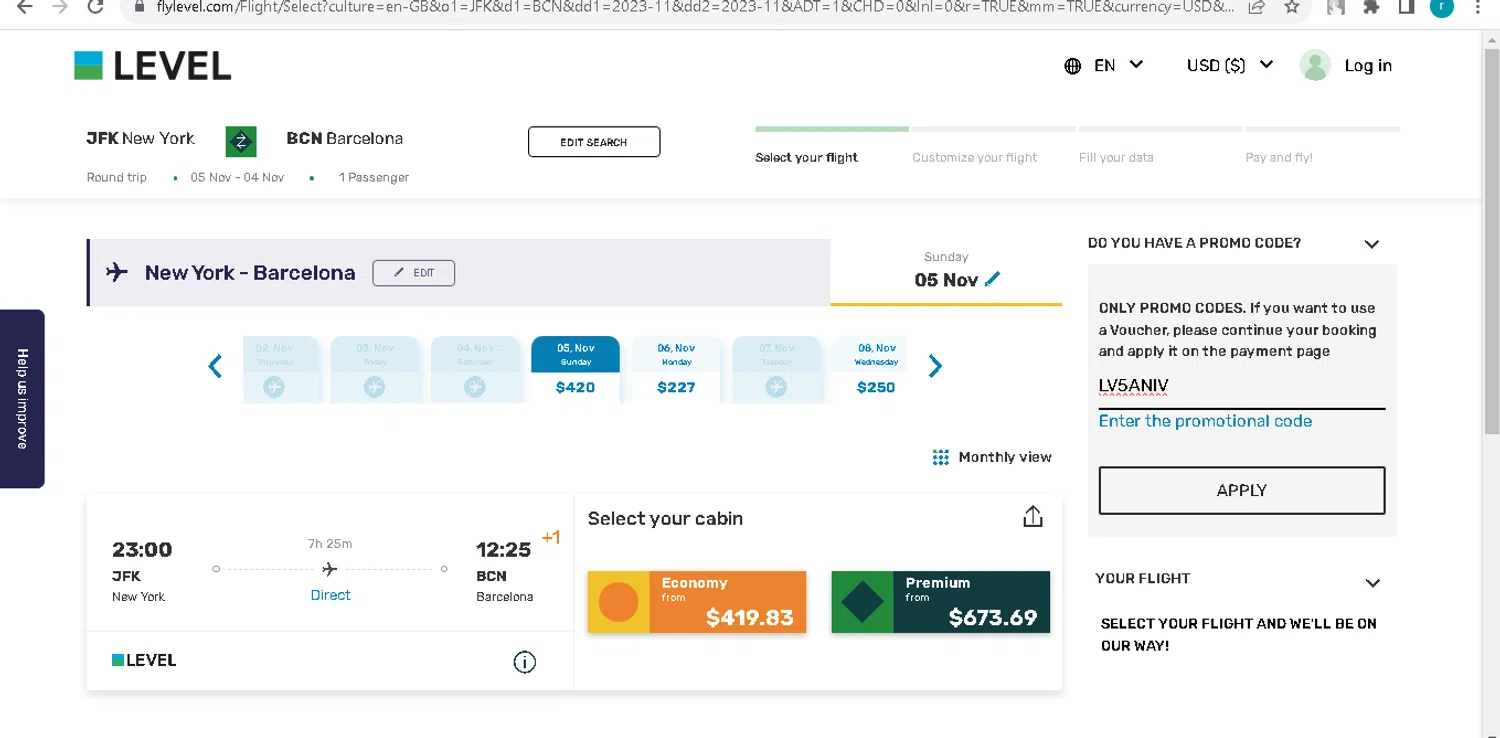Open the Monthly view
The width and height of the screenshot is (1500, 738).
(x=1005, y=457)
